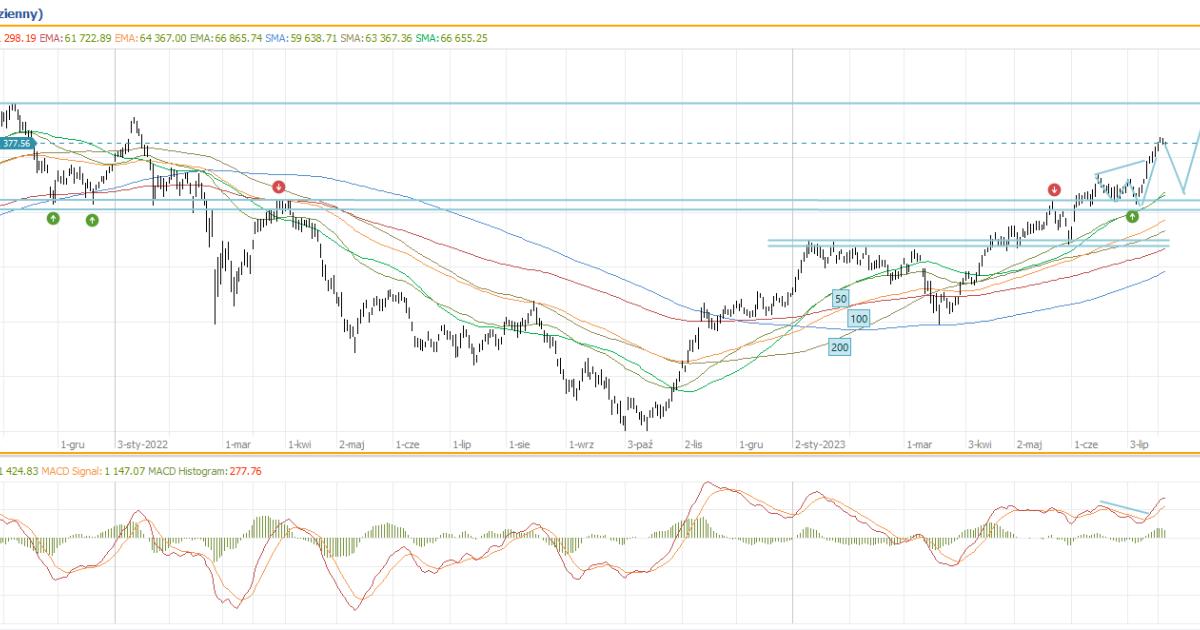The image size is (1200, 630).
Task: Click the red down-arrow marker near 2-maj 2023
Action: [1054, 189]
